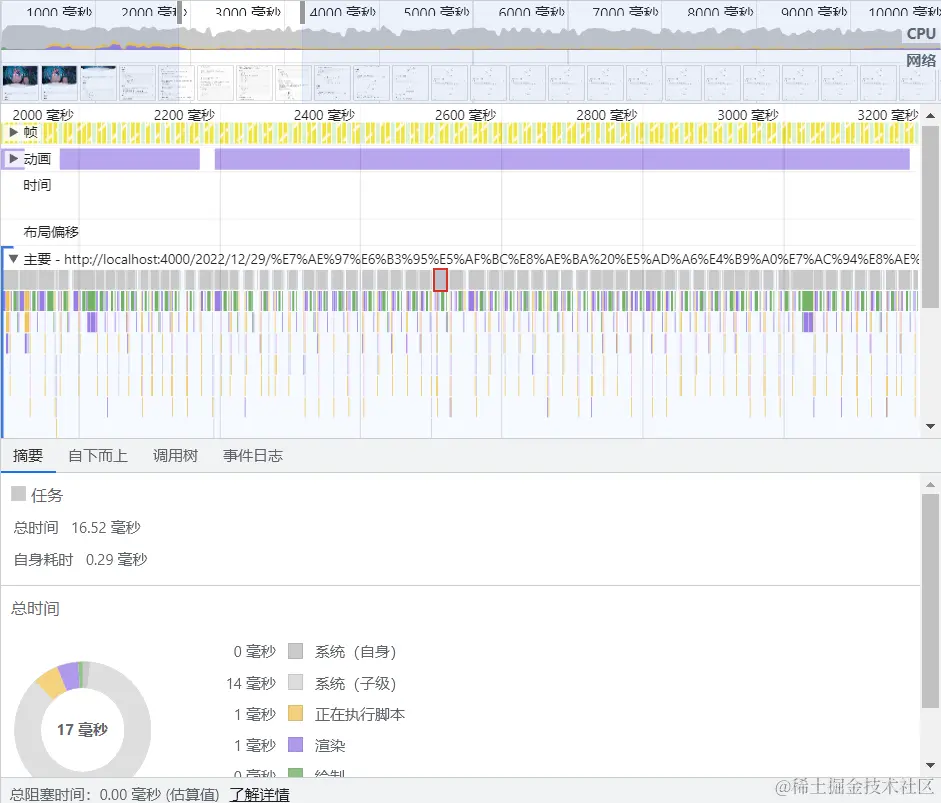This screenshot has height=803, width=941.
Task: Click the localhost:4000 main thread URL
Action: coord(492,259)
